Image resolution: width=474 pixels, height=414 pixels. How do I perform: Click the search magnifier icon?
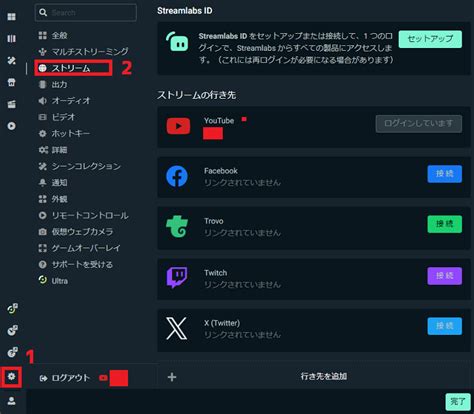tap(43, 13)
